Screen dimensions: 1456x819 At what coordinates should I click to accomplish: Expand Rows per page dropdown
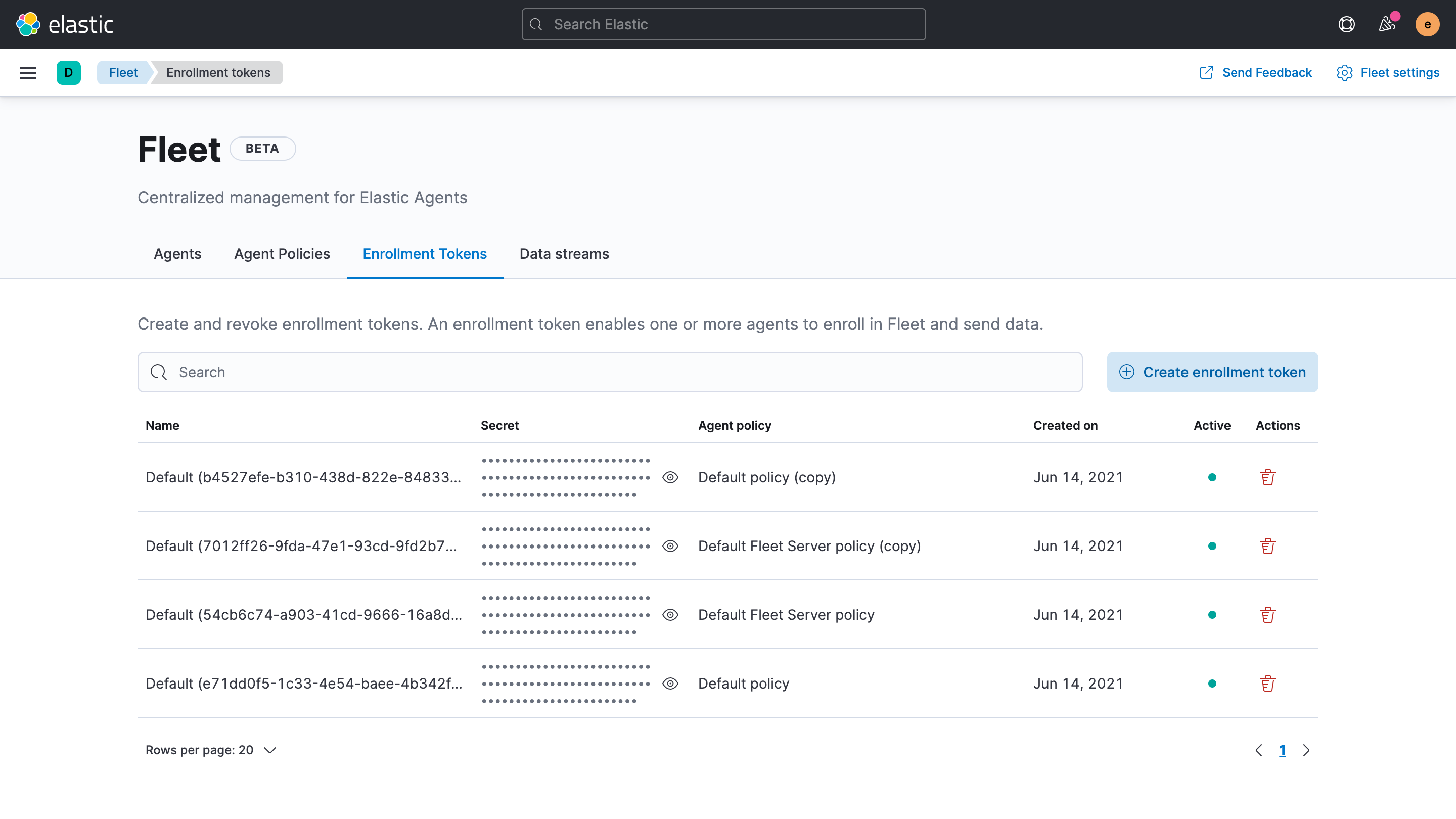(x=211, y=750)
